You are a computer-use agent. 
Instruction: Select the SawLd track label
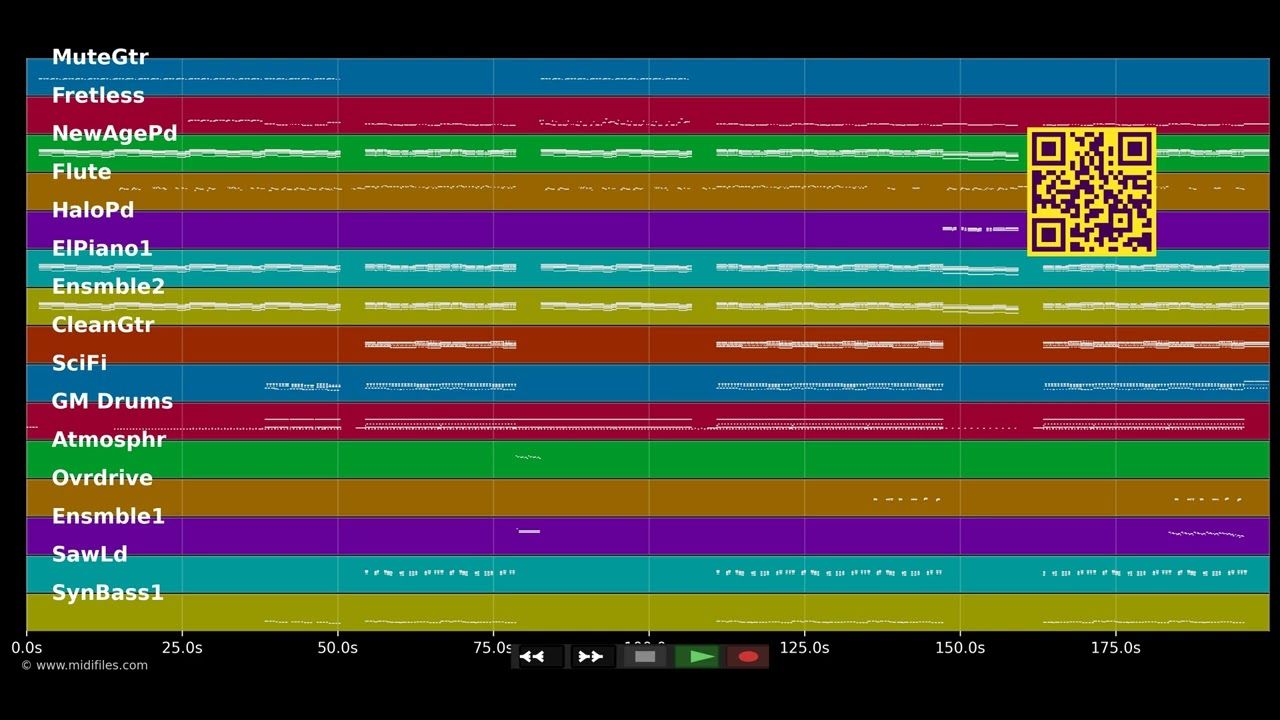[x=89, y=554]
